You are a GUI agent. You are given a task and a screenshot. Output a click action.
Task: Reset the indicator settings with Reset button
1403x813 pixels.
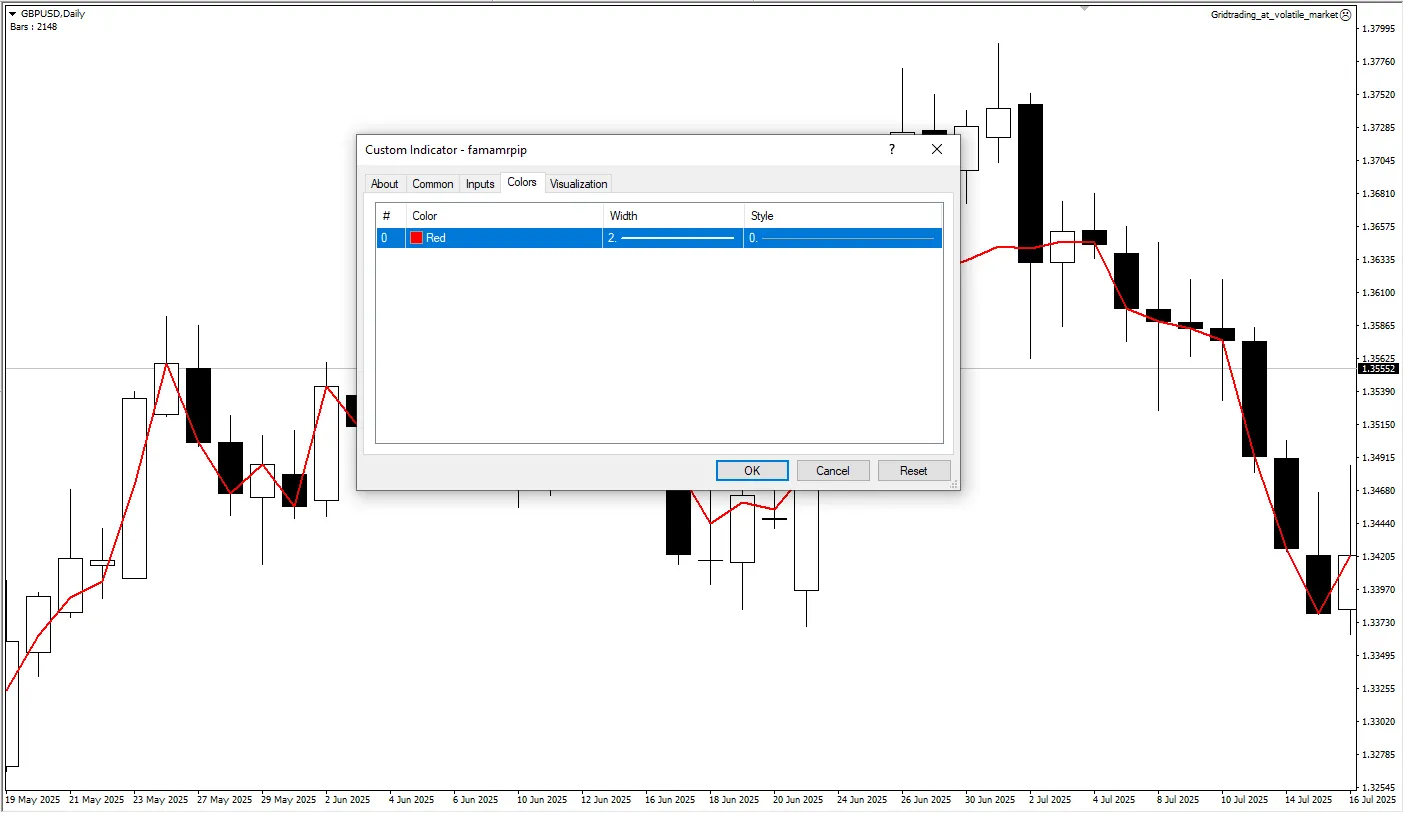913,471
